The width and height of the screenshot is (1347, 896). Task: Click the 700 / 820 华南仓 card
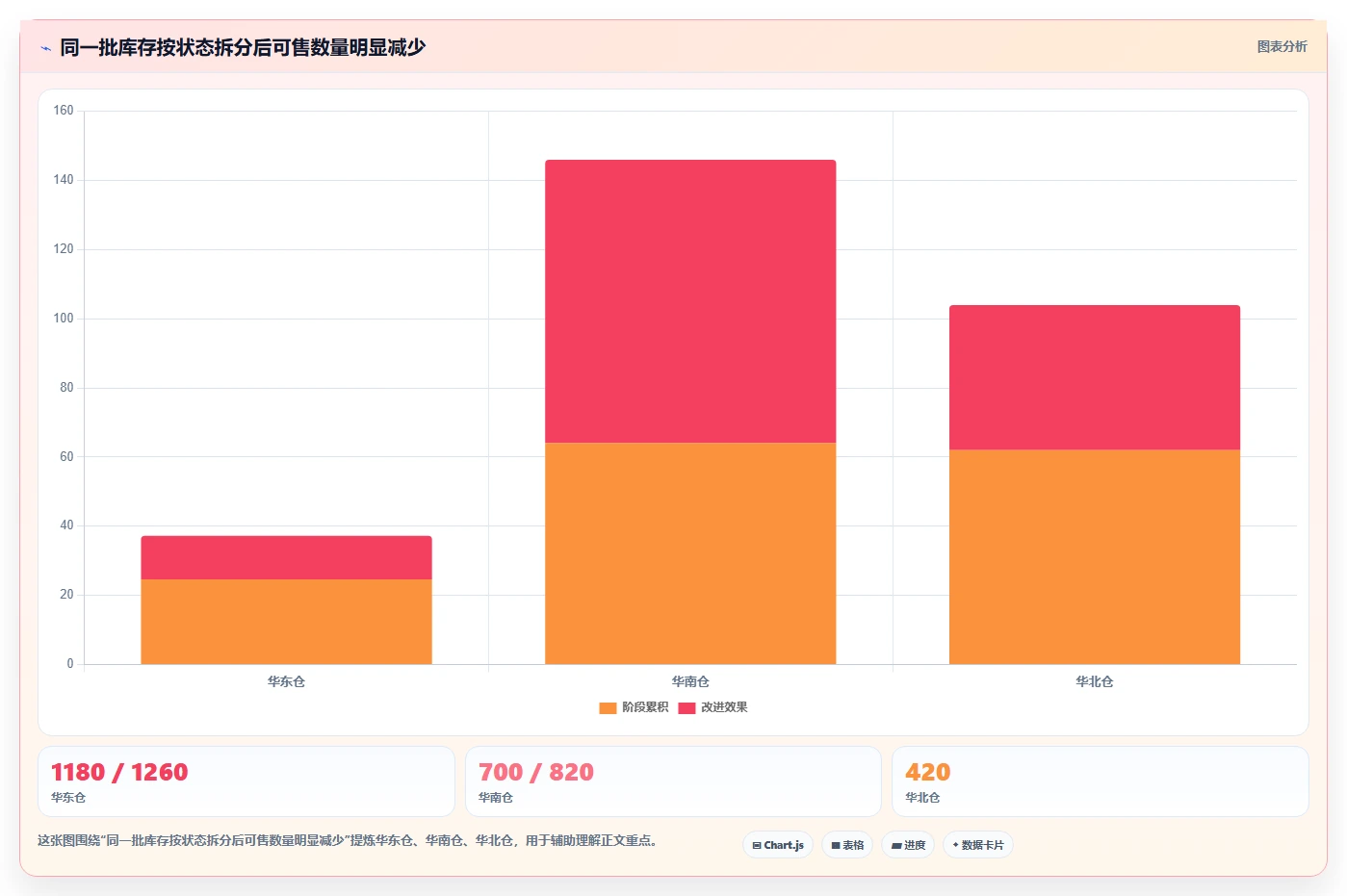673,781
